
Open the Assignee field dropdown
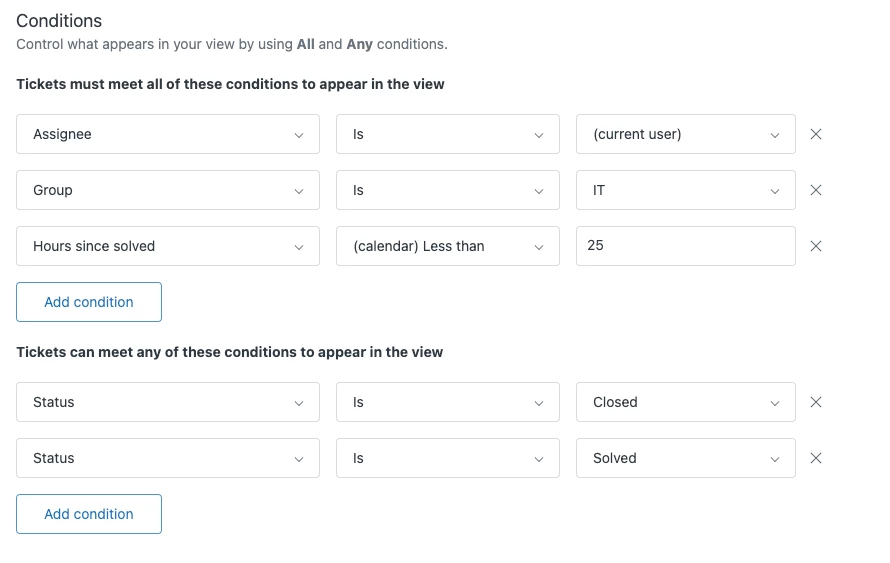(x=168, y=134)
